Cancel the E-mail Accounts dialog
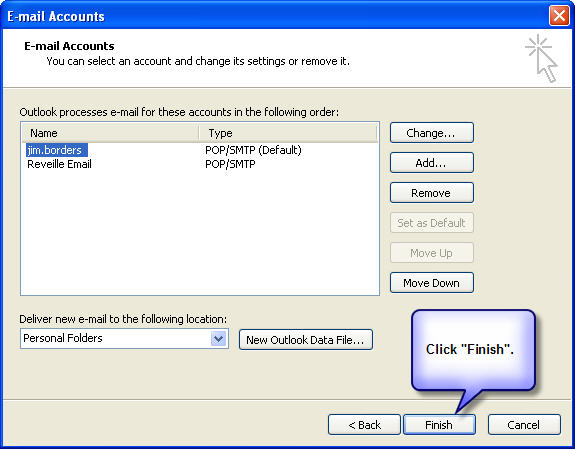Viewport: 575px width, 449px height. tap(524, 424)
